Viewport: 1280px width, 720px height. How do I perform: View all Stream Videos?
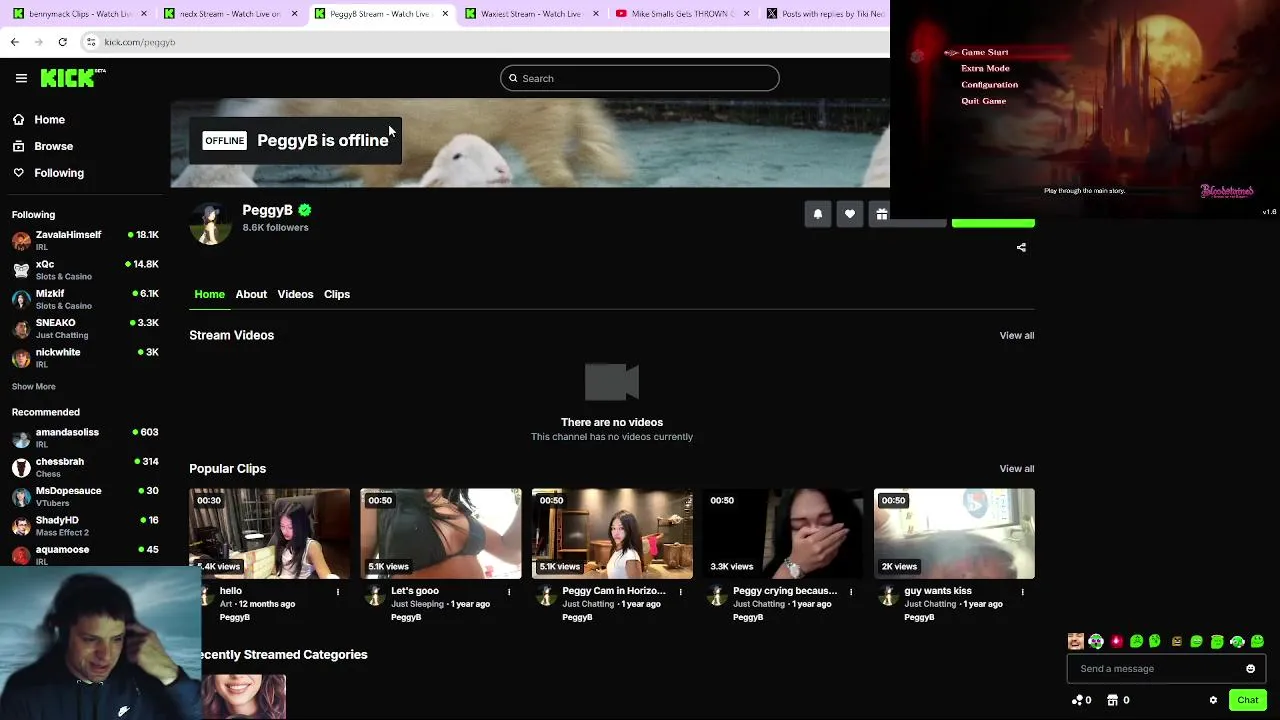pyautogui.click(x=1017, y=336)
